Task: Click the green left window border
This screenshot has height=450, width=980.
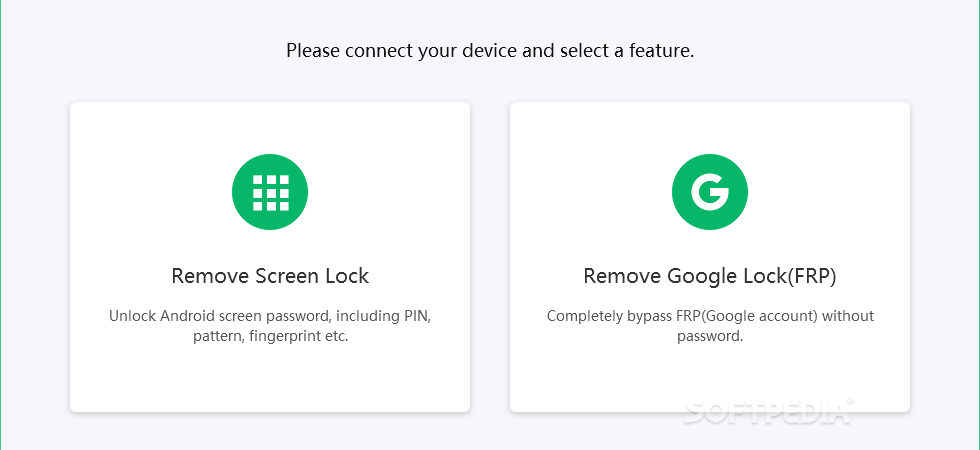Action: pyautogui.click(x=1, y=225)
